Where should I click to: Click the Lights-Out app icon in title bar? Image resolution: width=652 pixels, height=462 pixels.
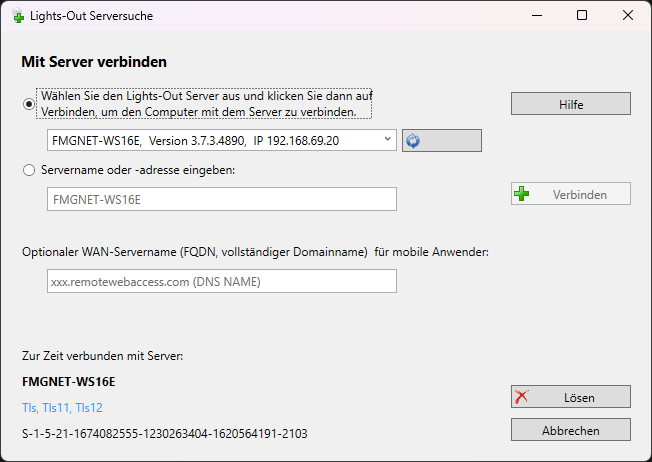13,17
